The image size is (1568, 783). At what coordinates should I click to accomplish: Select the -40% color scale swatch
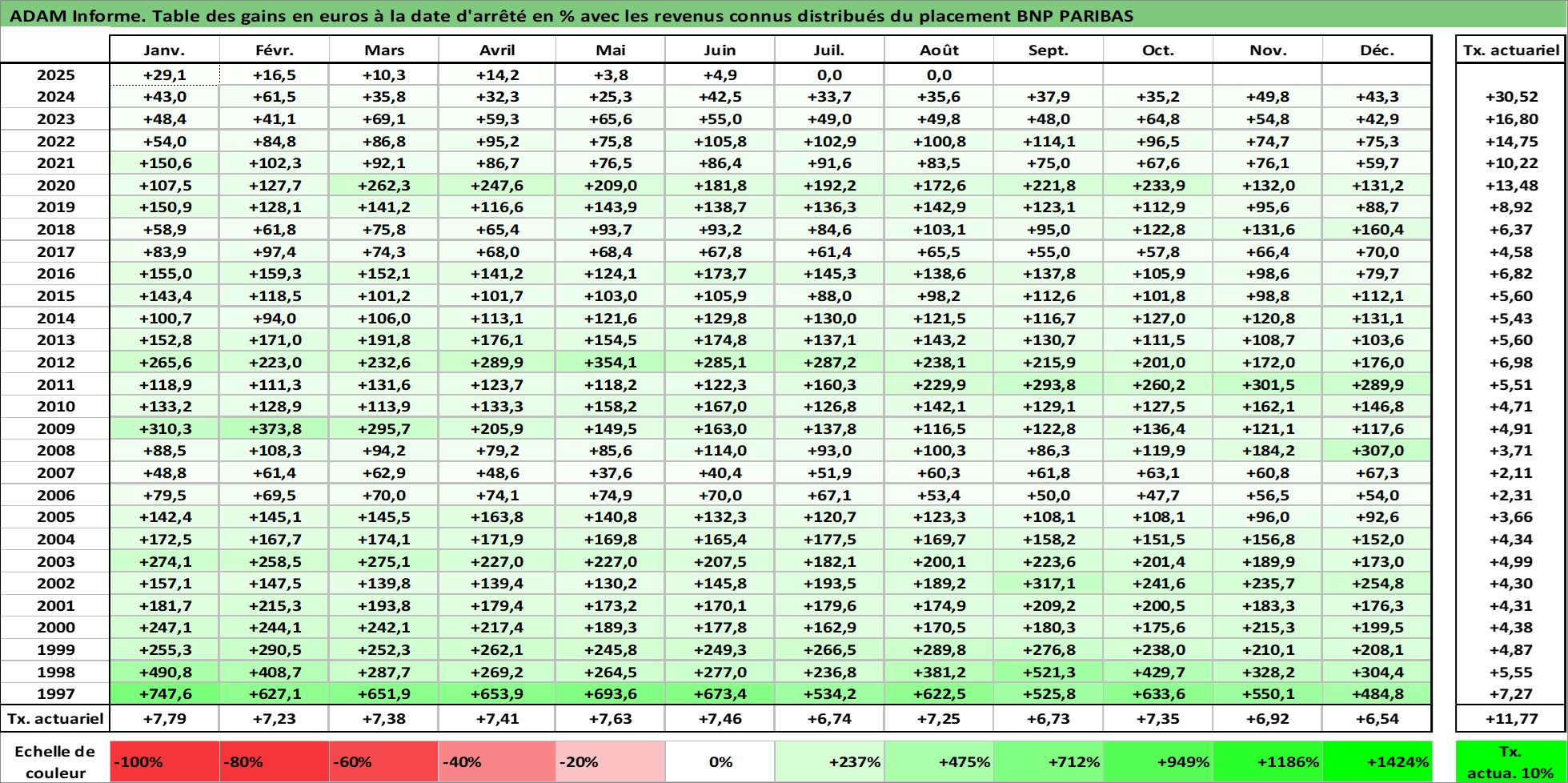[x=497, y=761]
